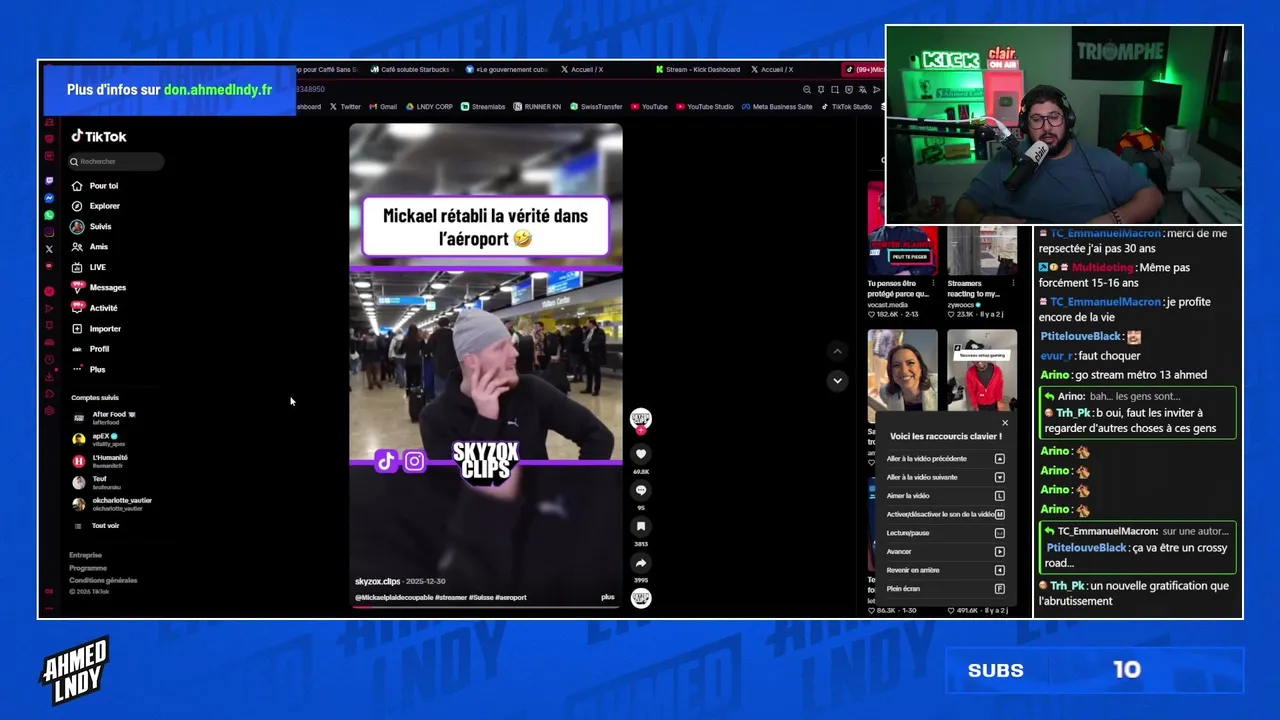
Task: Open more options on Tu penses être card
Action: 934,284
